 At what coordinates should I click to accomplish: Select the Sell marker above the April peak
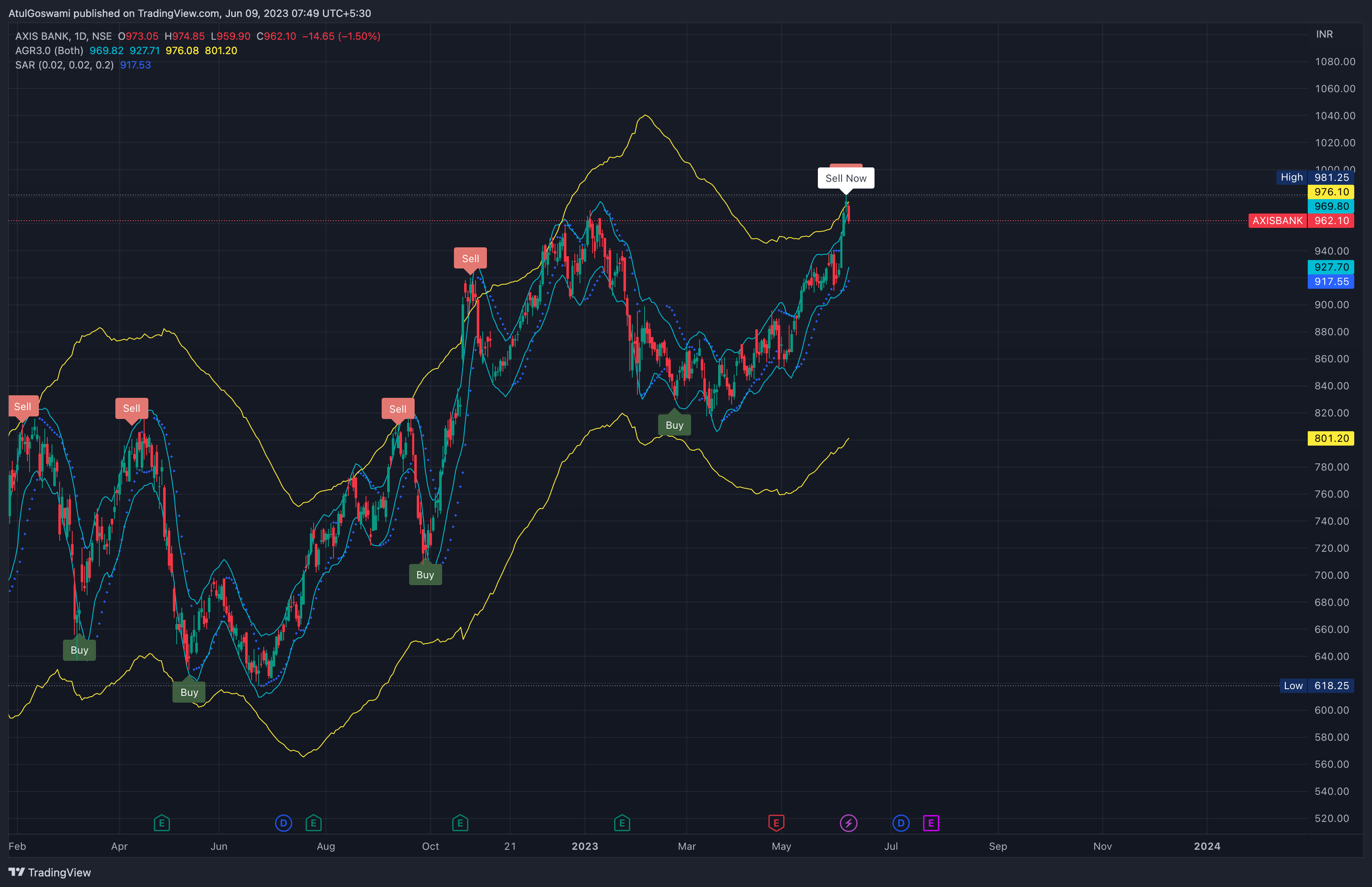click(x=131, y=408)
